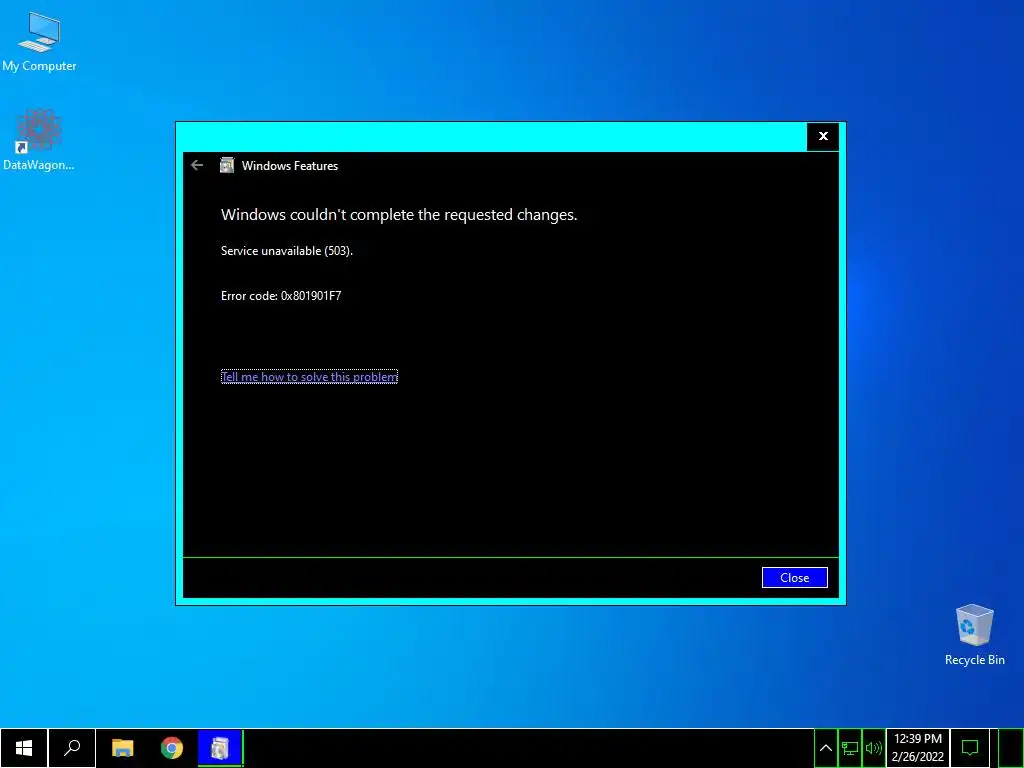
Task: Open the Recycle Bin icon
Action: (x=974, y=634)
